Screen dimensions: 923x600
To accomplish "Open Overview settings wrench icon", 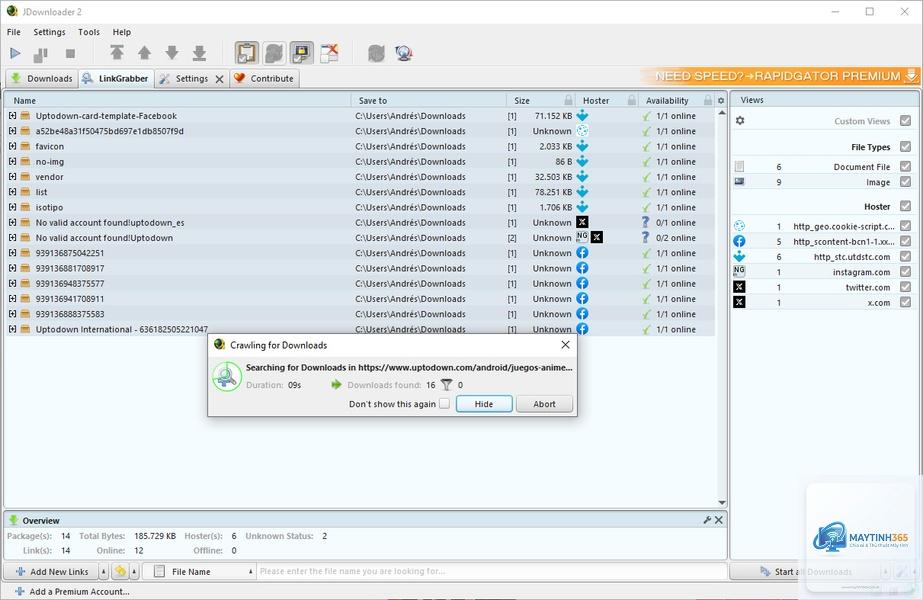I will [x=707, y=520].
